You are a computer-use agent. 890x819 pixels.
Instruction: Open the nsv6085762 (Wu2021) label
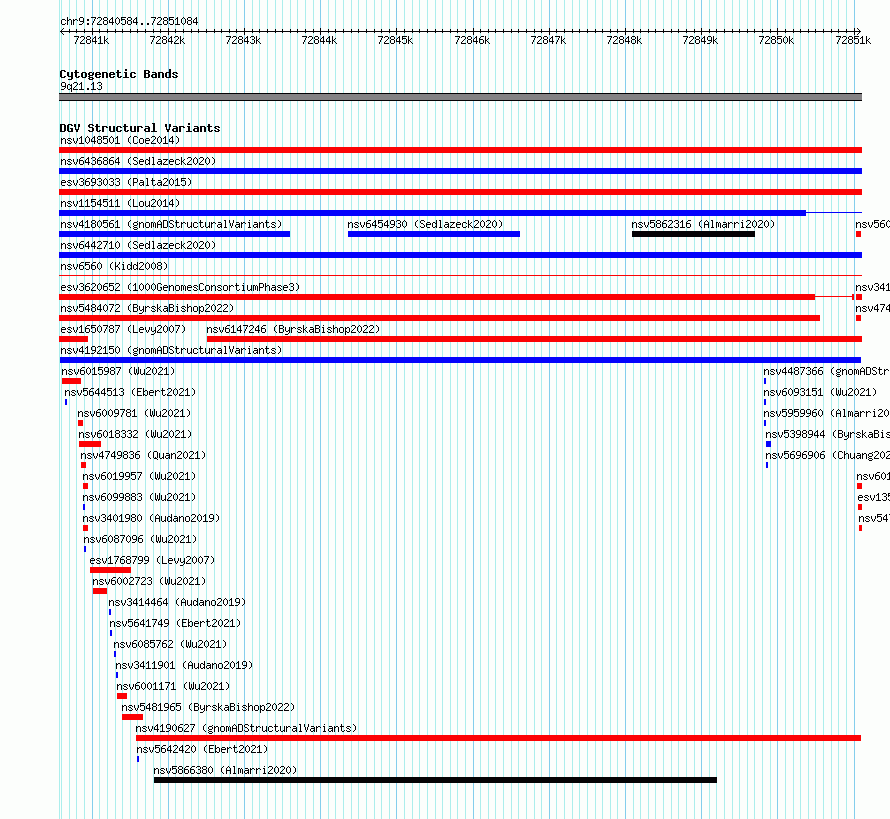click(x=170, y=644)
